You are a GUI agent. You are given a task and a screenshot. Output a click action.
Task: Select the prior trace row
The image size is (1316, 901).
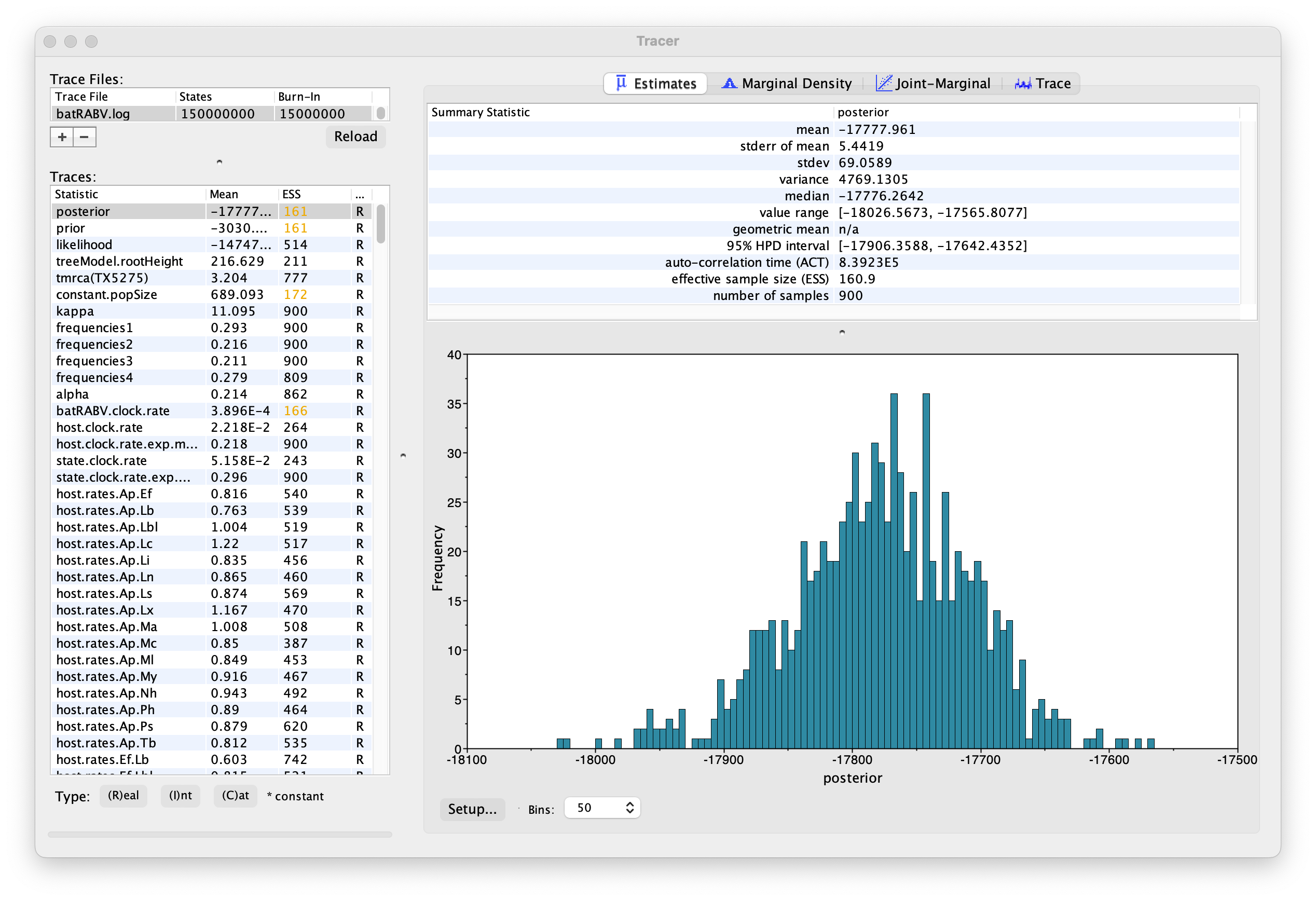[x=212, y=228]
